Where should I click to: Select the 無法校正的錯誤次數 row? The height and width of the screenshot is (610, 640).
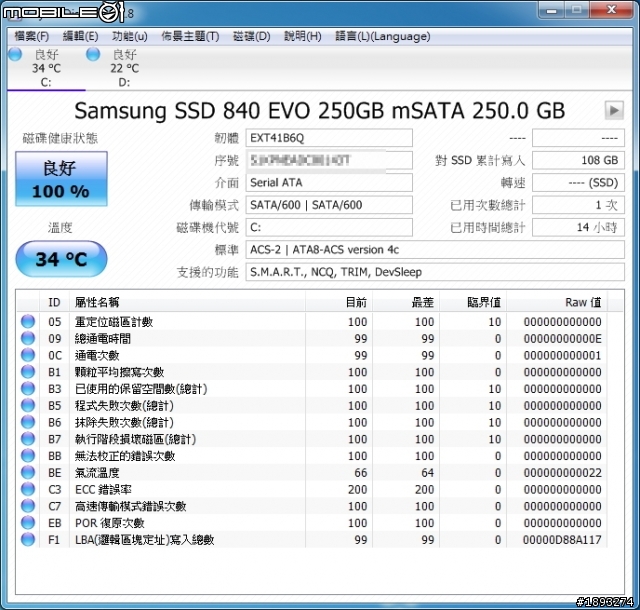312,456
